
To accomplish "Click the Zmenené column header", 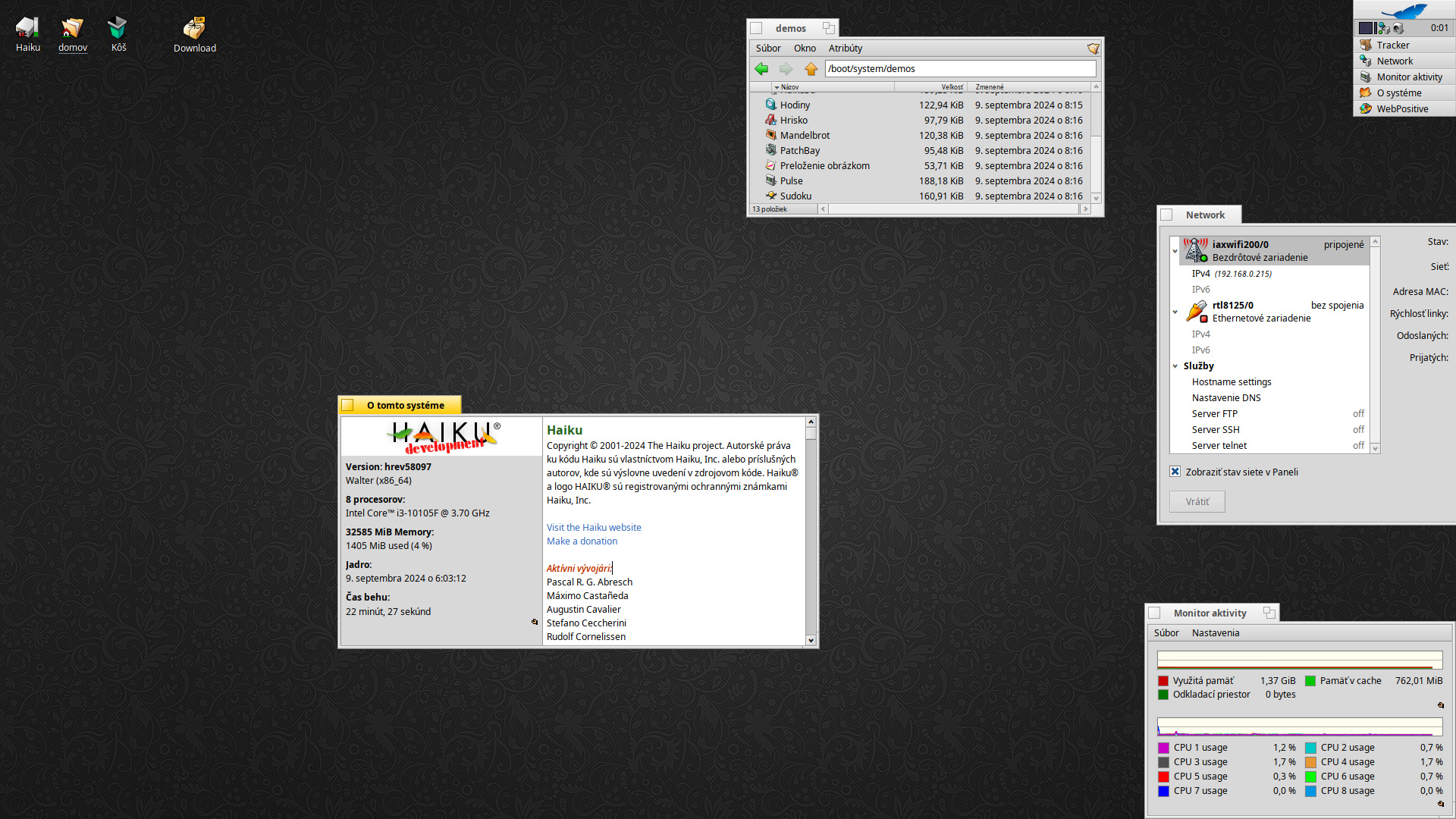I will tap(1029, 87).
